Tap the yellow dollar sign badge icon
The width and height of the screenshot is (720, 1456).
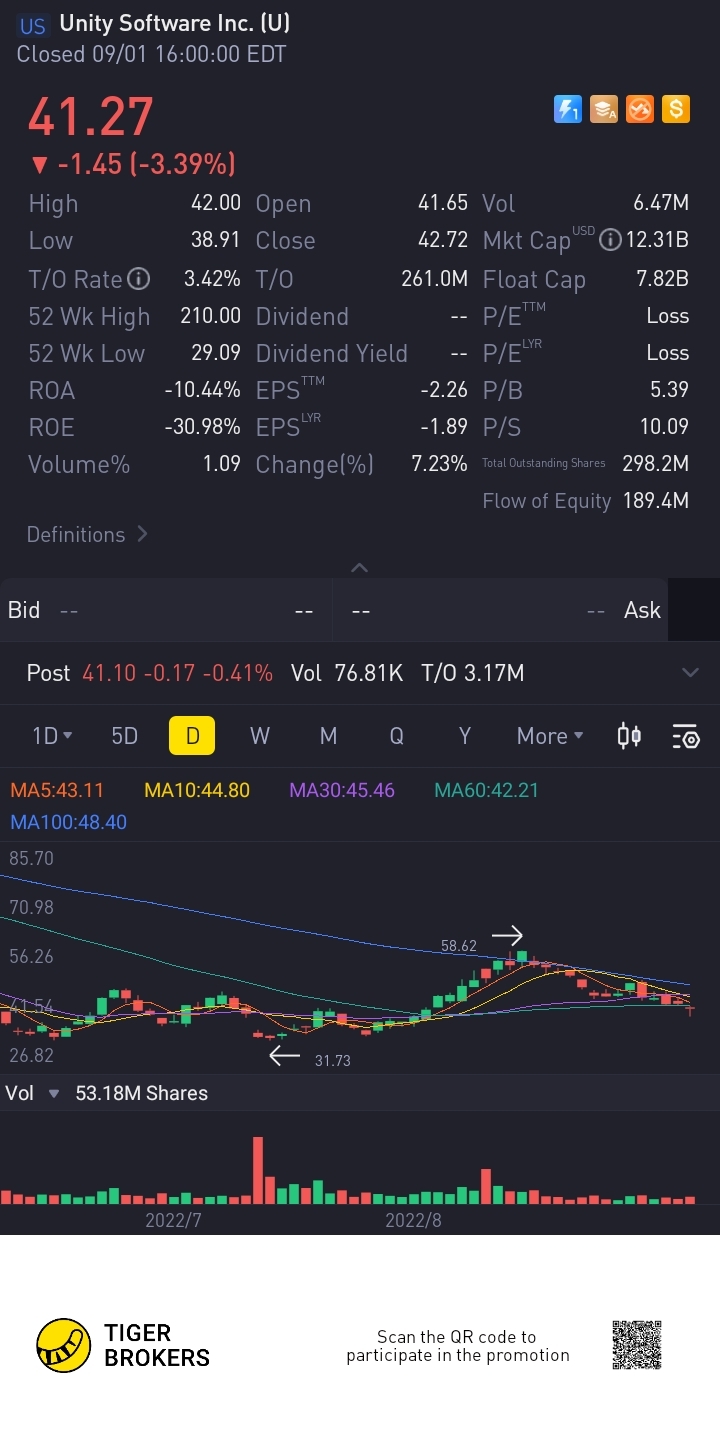[x=676, y=109]
